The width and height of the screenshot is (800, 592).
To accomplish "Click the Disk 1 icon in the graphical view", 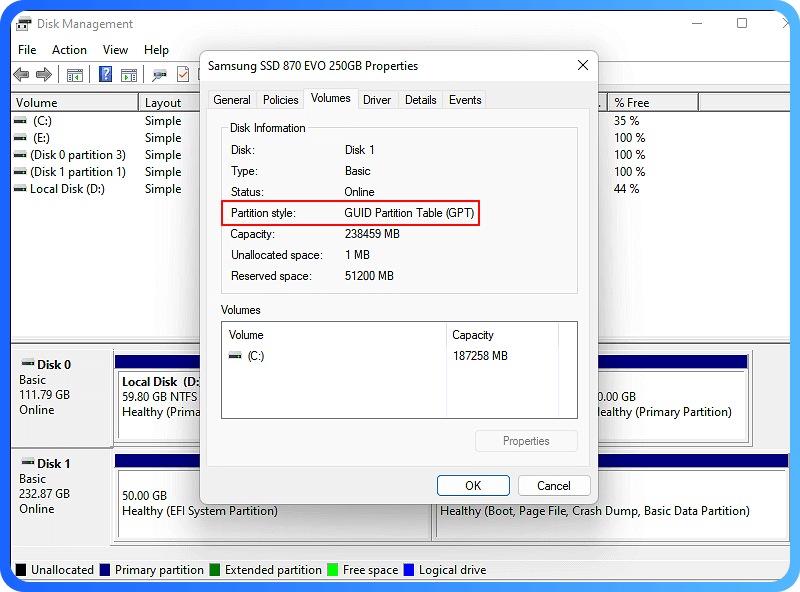I will 28,462.
